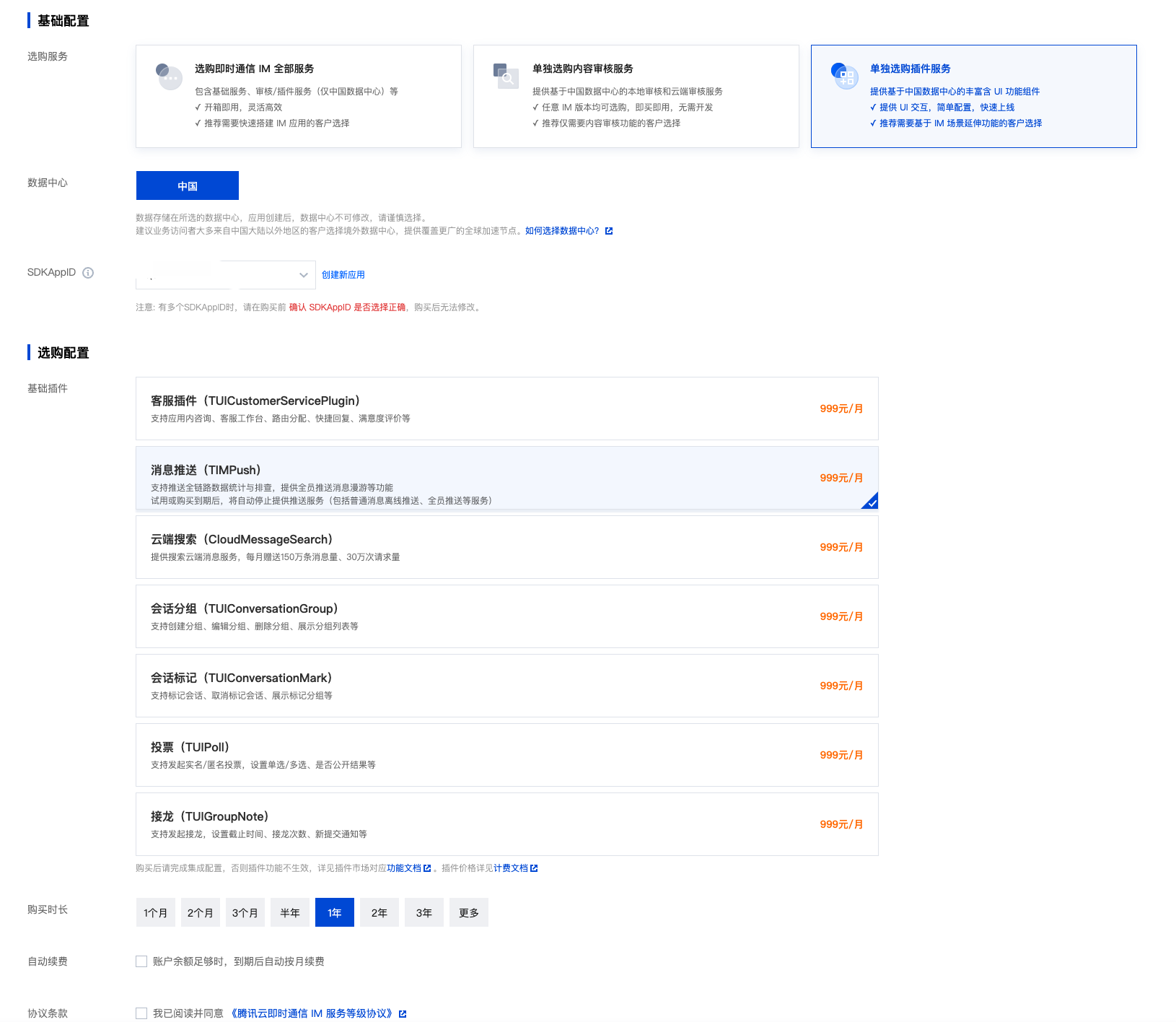Open the SDKAppID dropdown
This screenshot has width=1176, height=1022.
[x=226, y=275]
